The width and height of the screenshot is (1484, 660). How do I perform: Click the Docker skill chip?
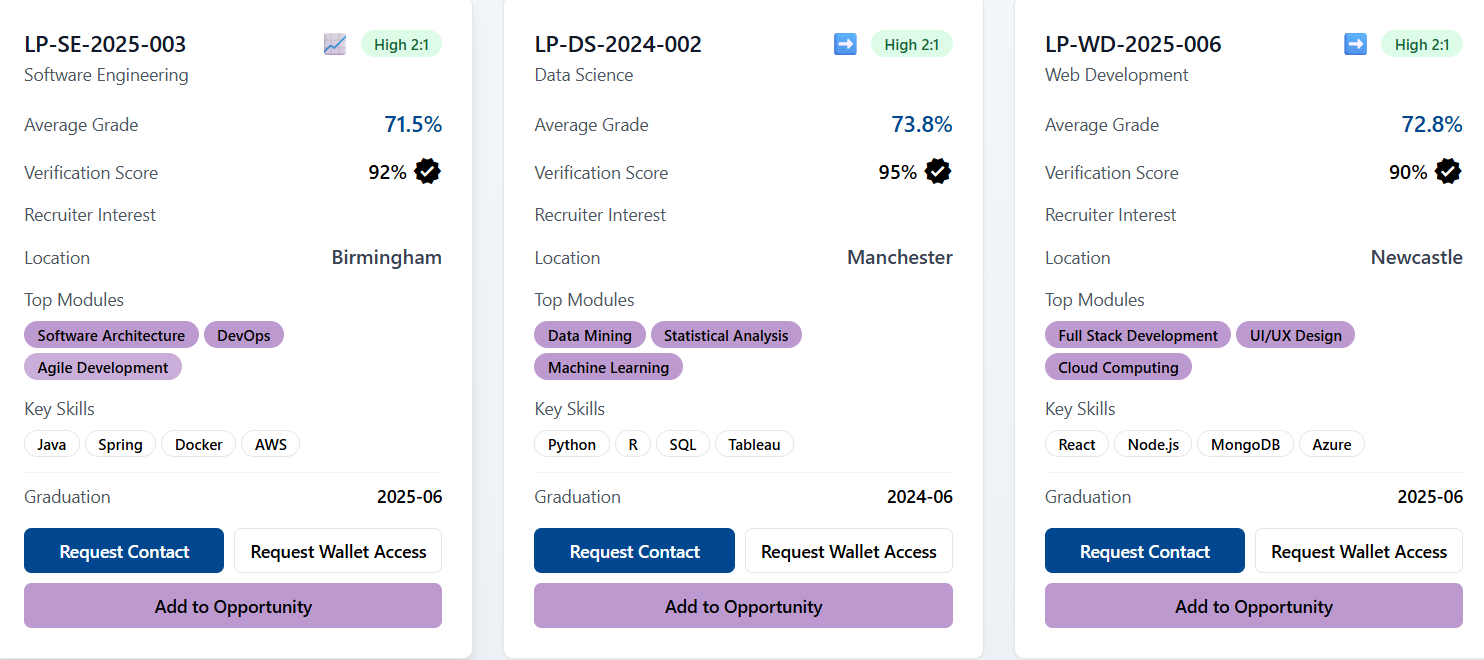coord(198,444)
